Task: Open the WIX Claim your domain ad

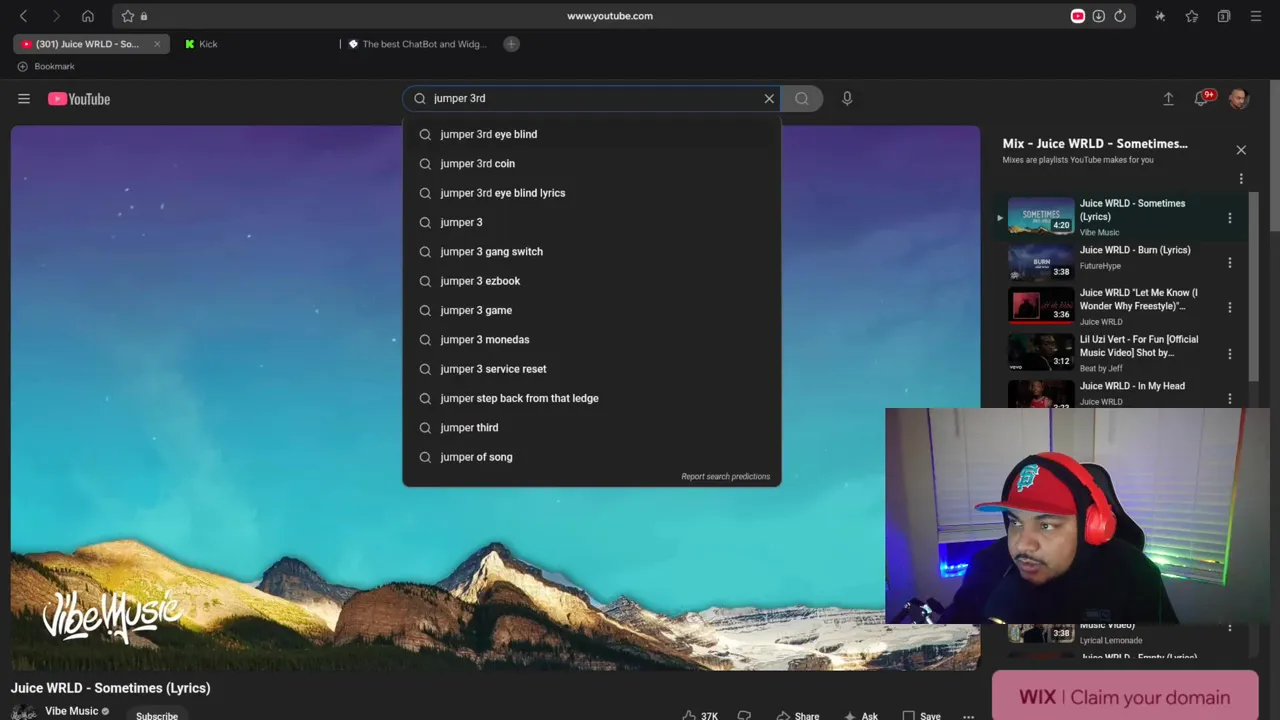Action: 1125,696
